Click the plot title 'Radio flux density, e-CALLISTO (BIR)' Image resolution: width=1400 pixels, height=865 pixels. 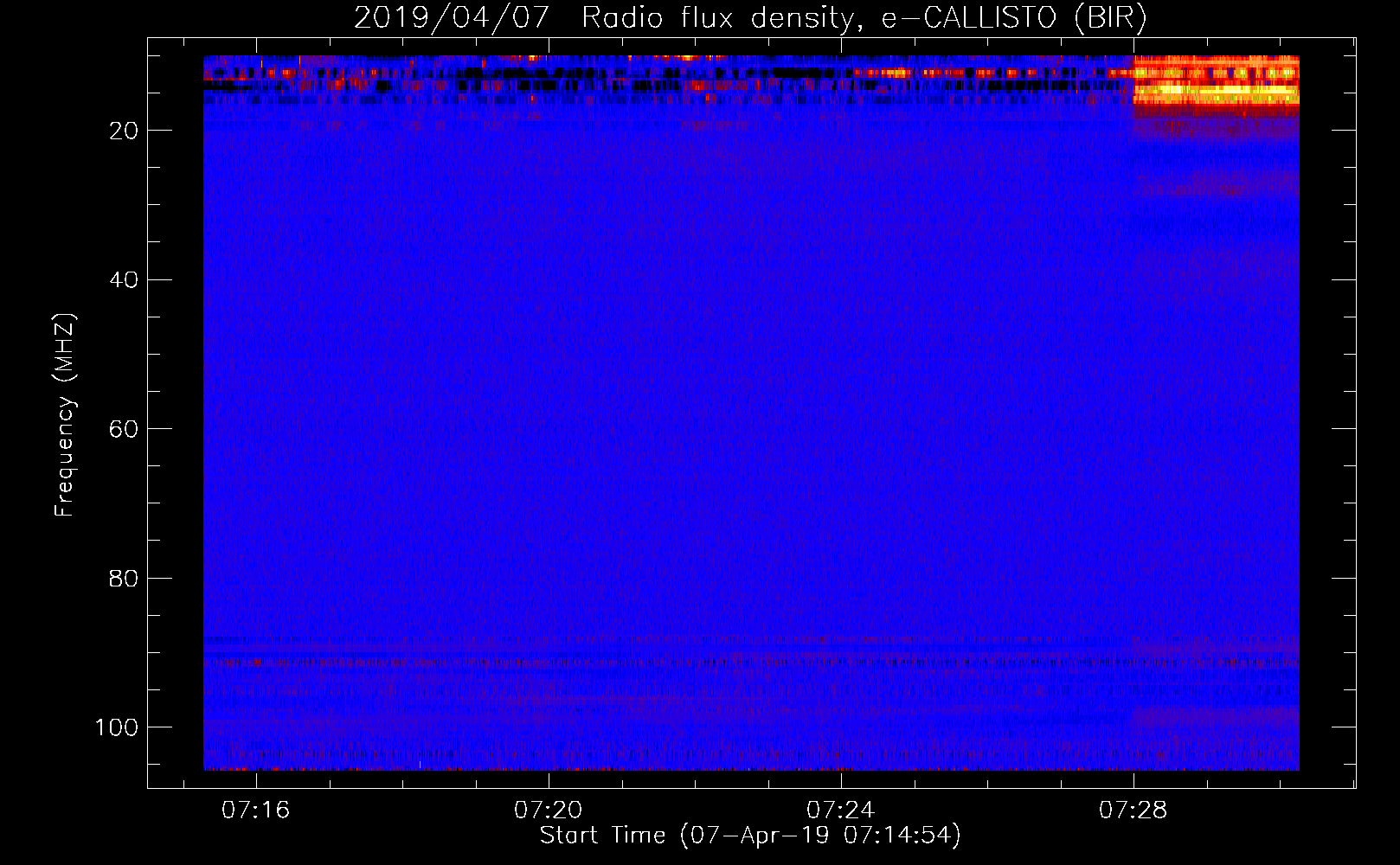pos(864,18)
